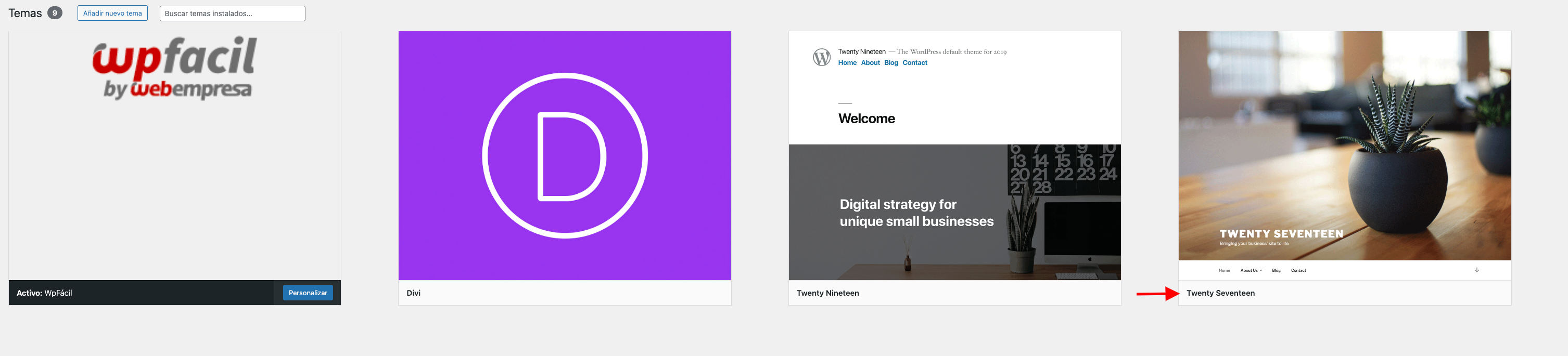
Task: Open the Divi theme thumbnail
Action: (565, 155)
